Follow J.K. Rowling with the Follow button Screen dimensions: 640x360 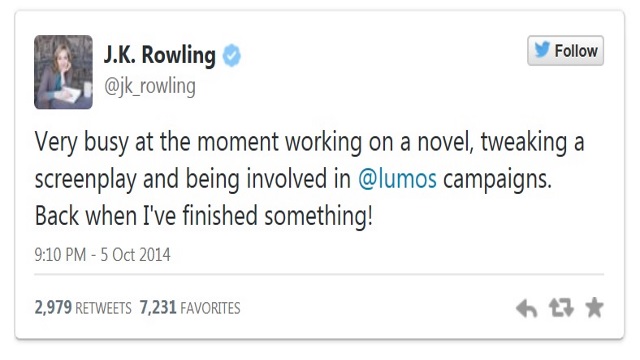tap(565, 51)
